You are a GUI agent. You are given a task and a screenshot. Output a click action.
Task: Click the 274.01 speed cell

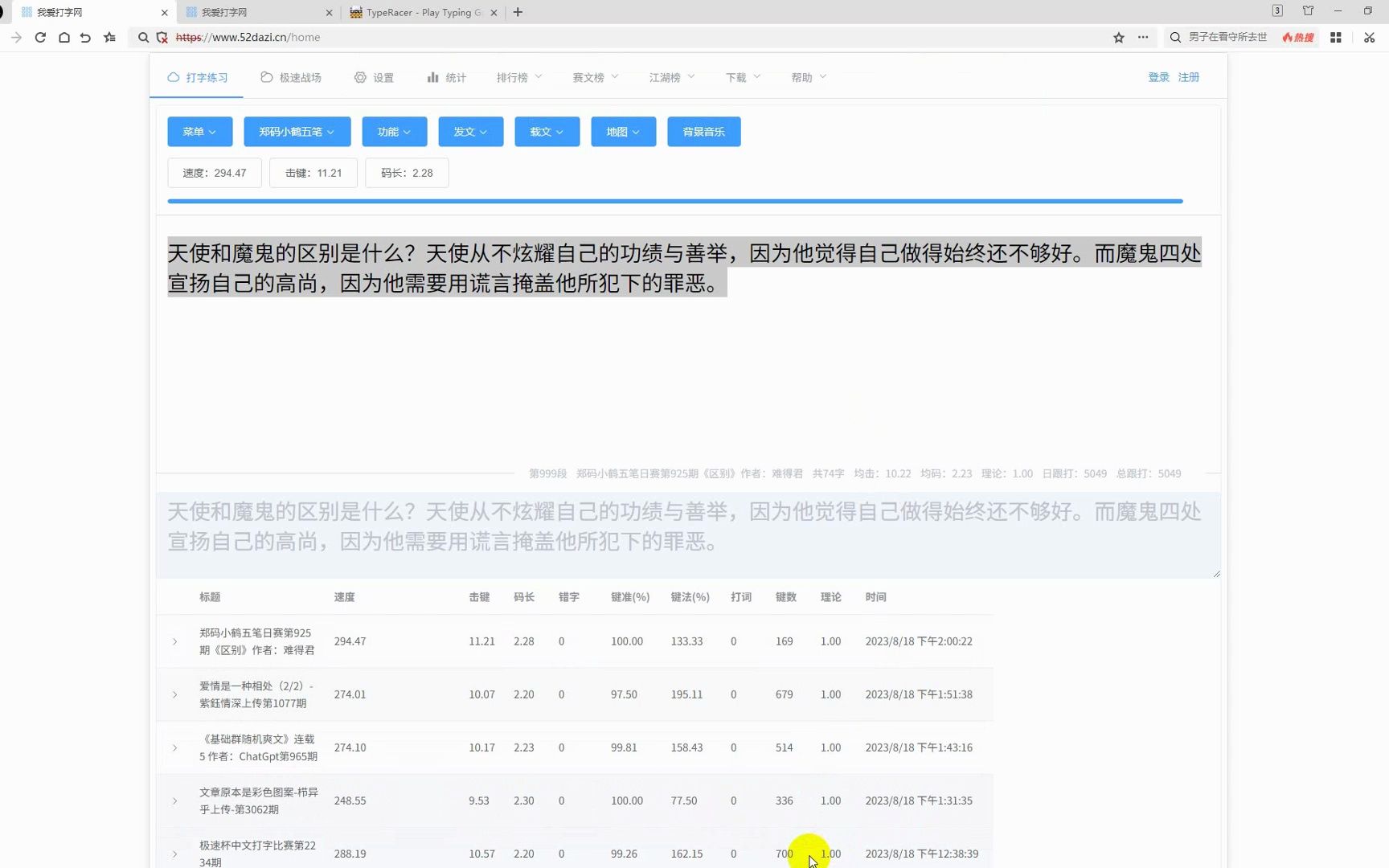pos(350,694)
